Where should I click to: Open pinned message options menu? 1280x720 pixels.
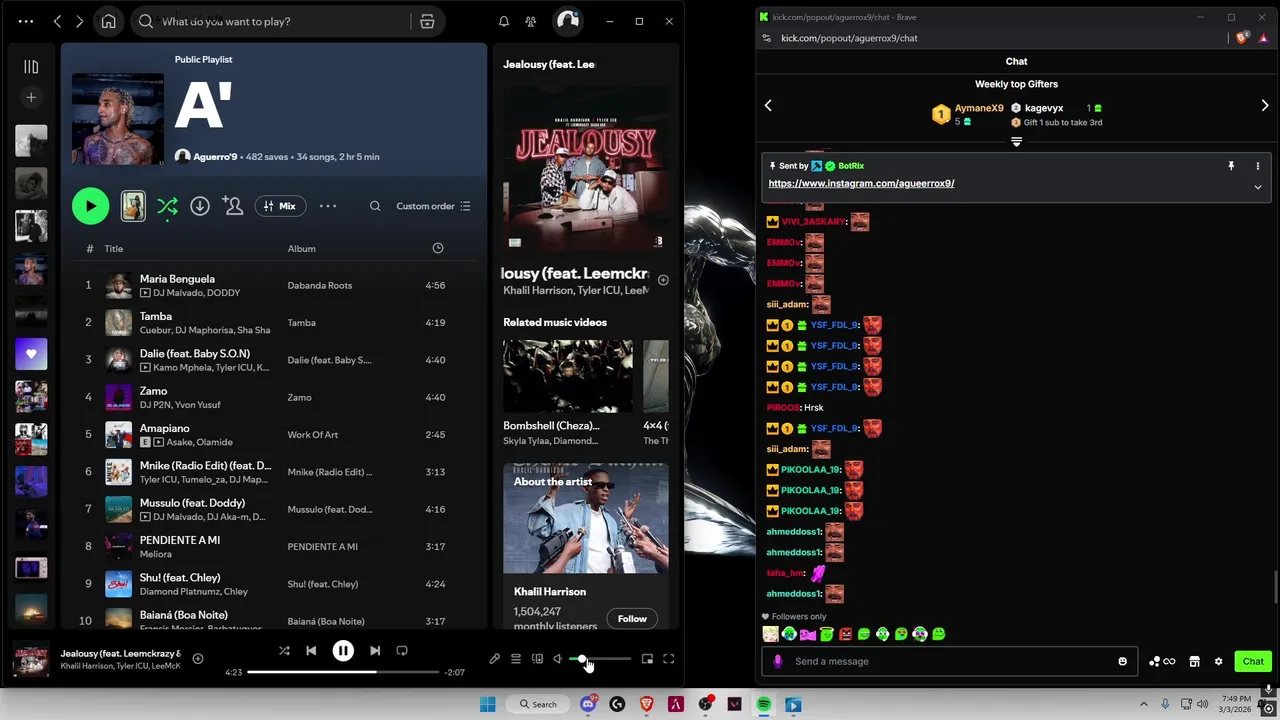coord(1258,166)
